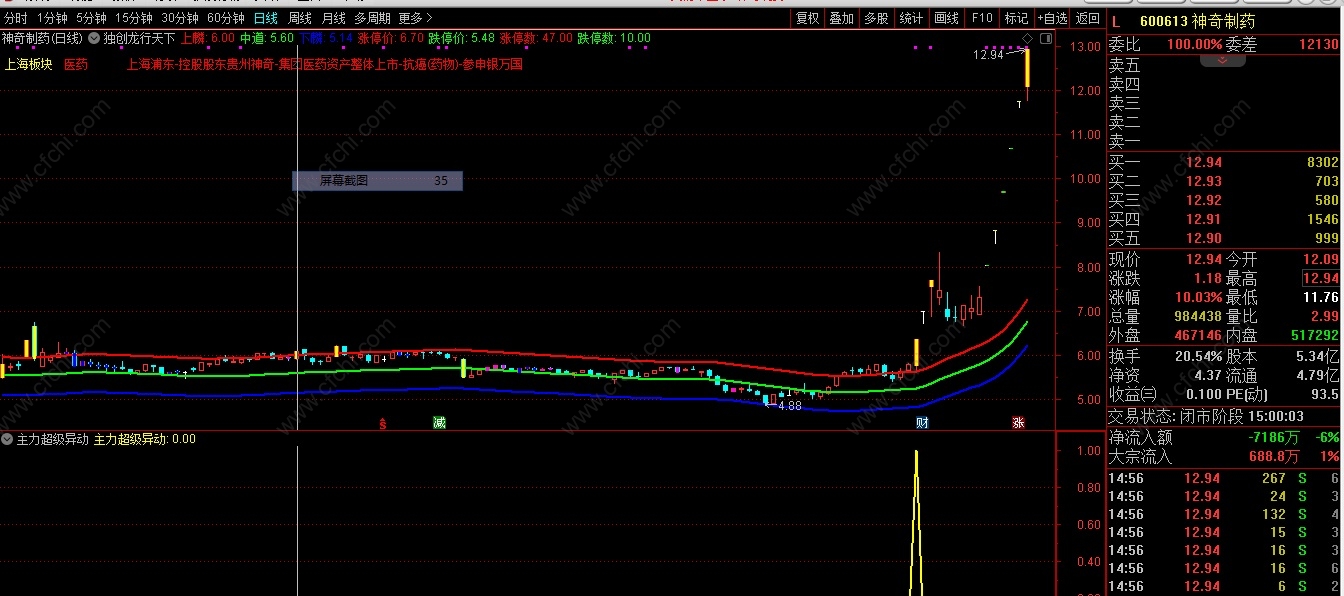The width and height of the screenshot is (1344, 596).
Task: Click the 复权 adjustment button
Action: pos(807,18)
